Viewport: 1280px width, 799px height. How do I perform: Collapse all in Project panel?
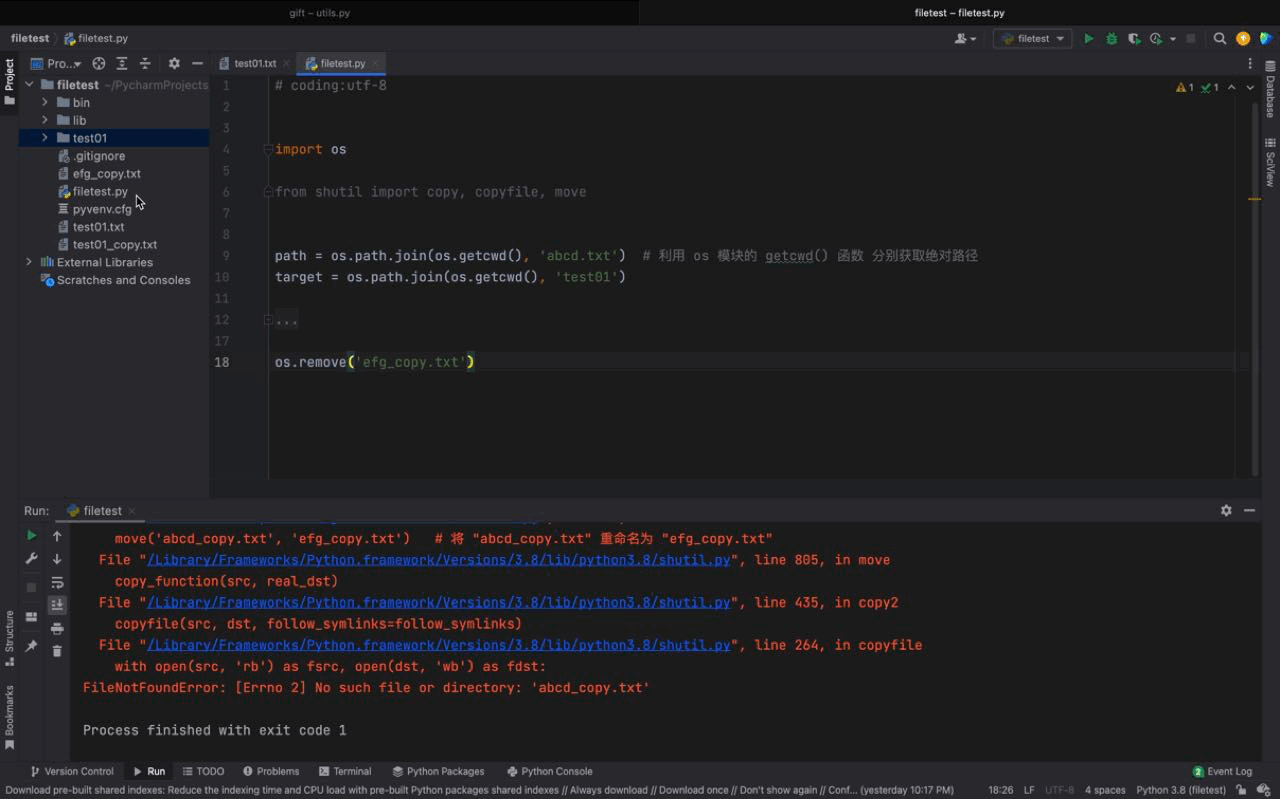point(145,63)
